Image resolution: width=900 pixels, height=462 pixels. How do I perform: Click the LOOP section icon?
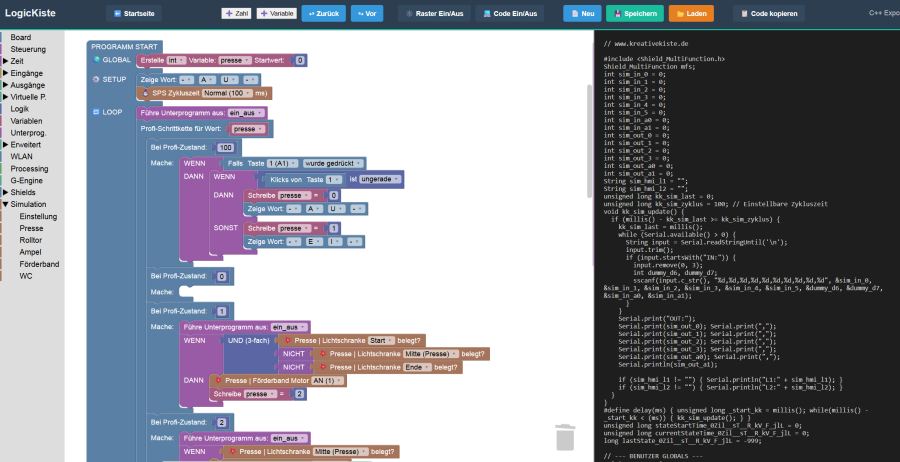96,112
